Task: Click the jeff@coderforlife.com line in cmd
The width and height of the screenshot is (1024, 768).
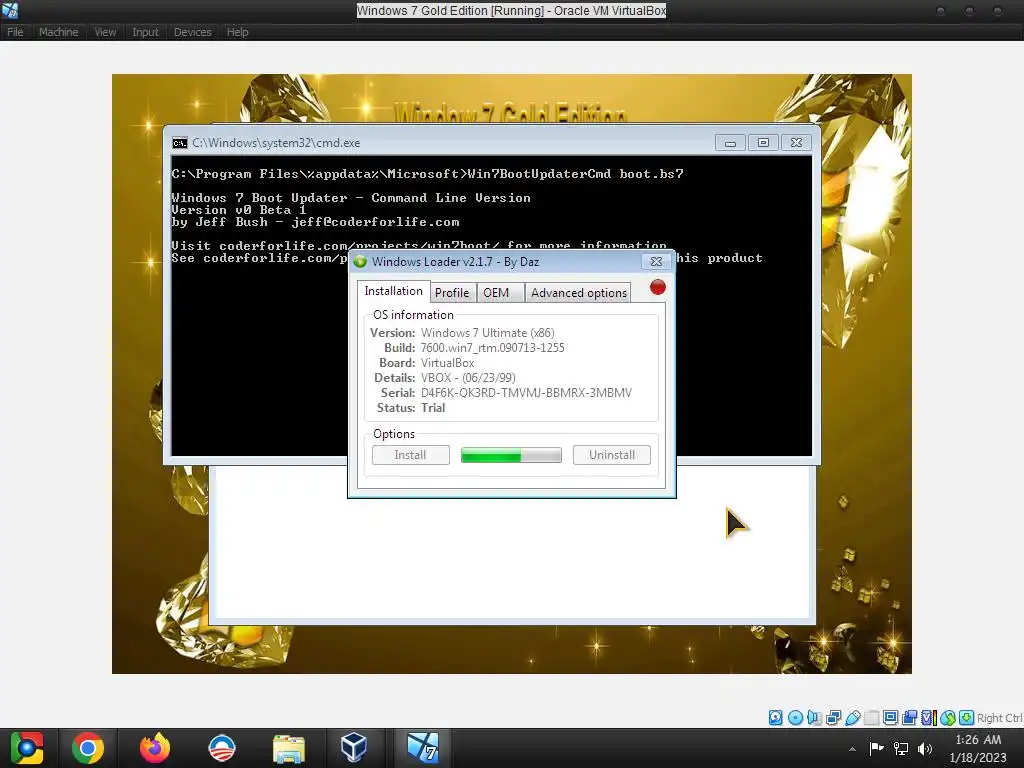Action: pos(315,222)
